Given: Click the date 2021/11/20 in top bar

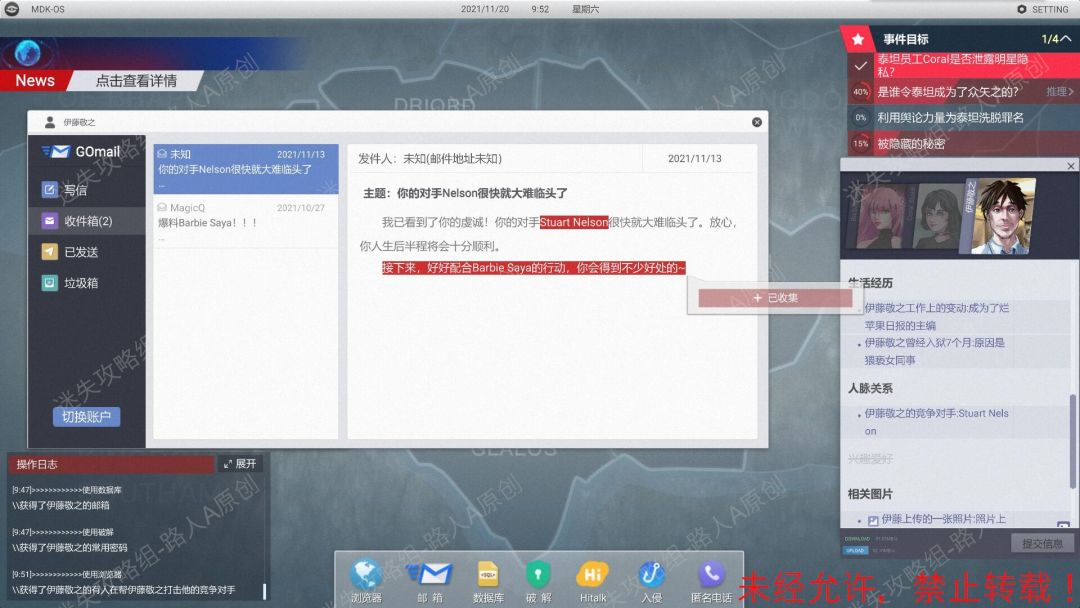Looking at the screenshot, I should [x=485, y=9].
